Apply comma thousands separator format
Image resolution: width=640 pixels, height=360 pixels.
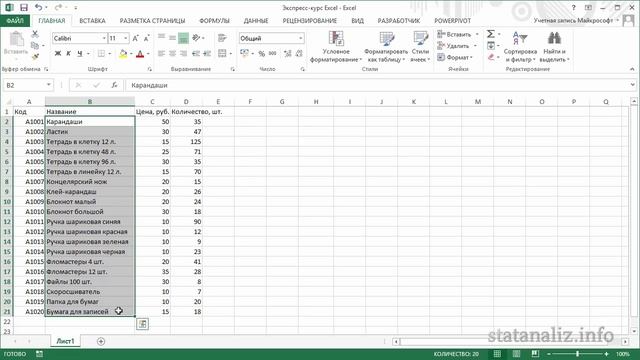click(x=273, y=53)
